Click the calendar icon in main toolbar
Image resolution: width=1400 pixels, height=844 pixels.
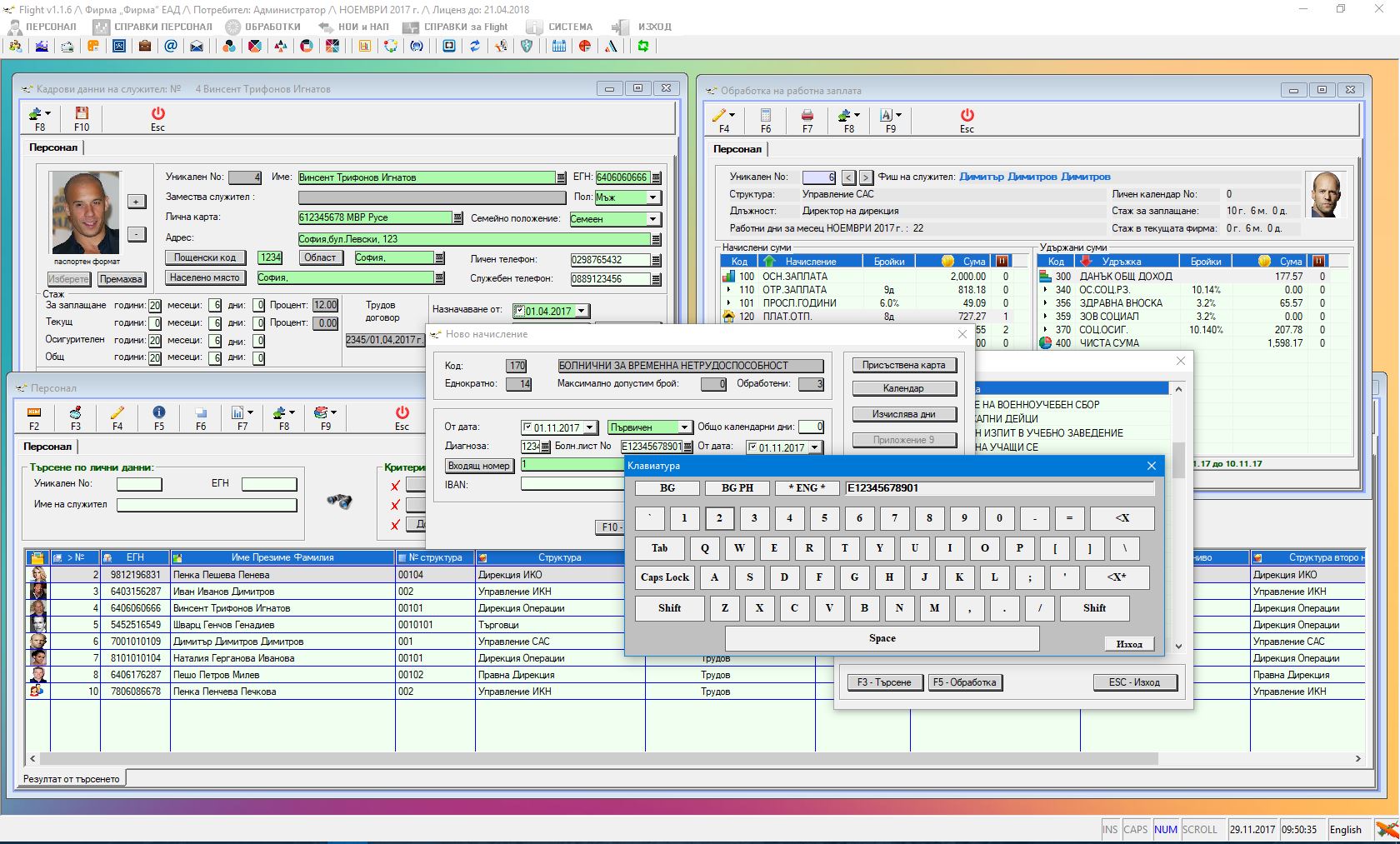click(559, 46)
